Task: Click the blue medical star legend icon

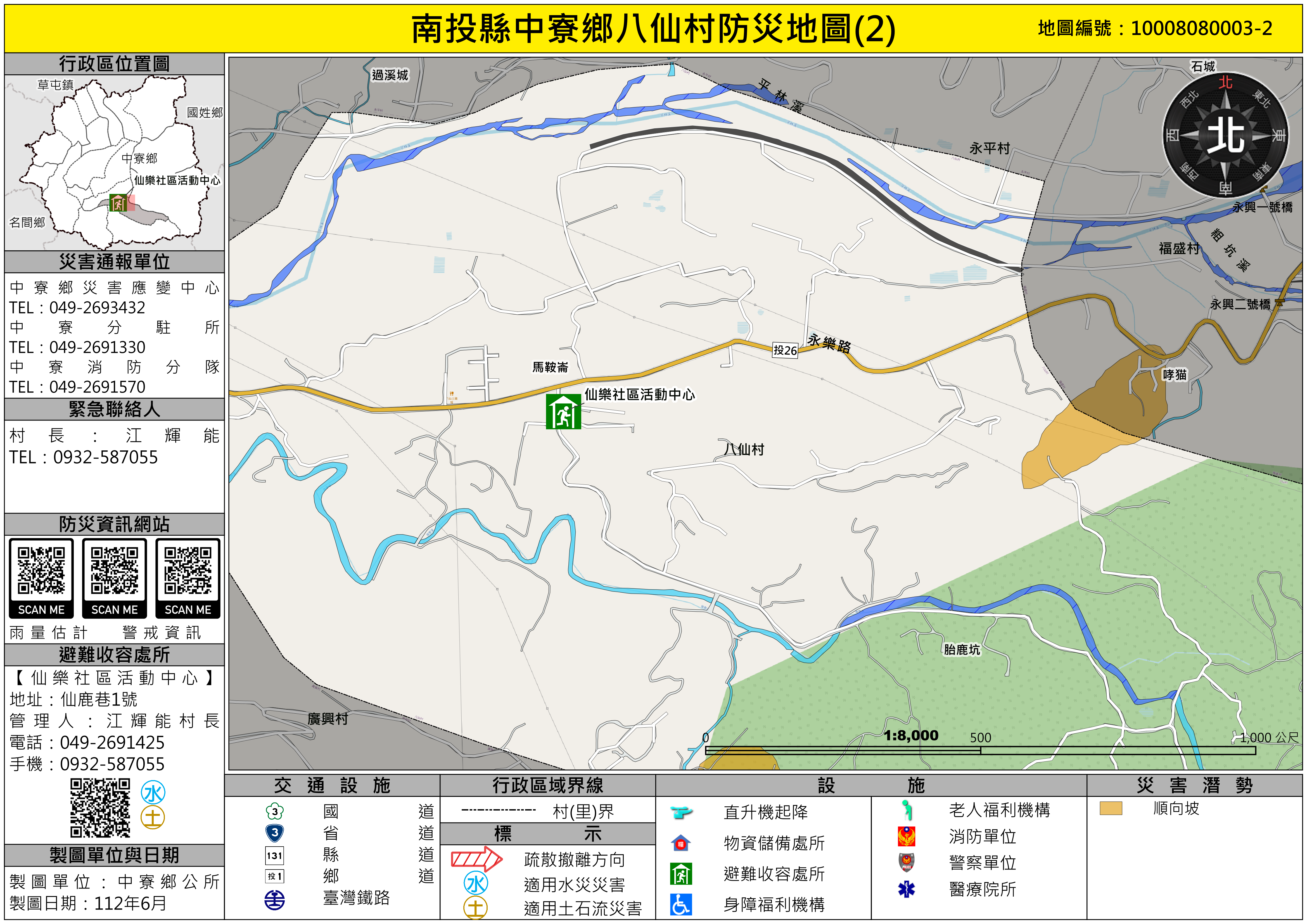Action: (906, 889)
